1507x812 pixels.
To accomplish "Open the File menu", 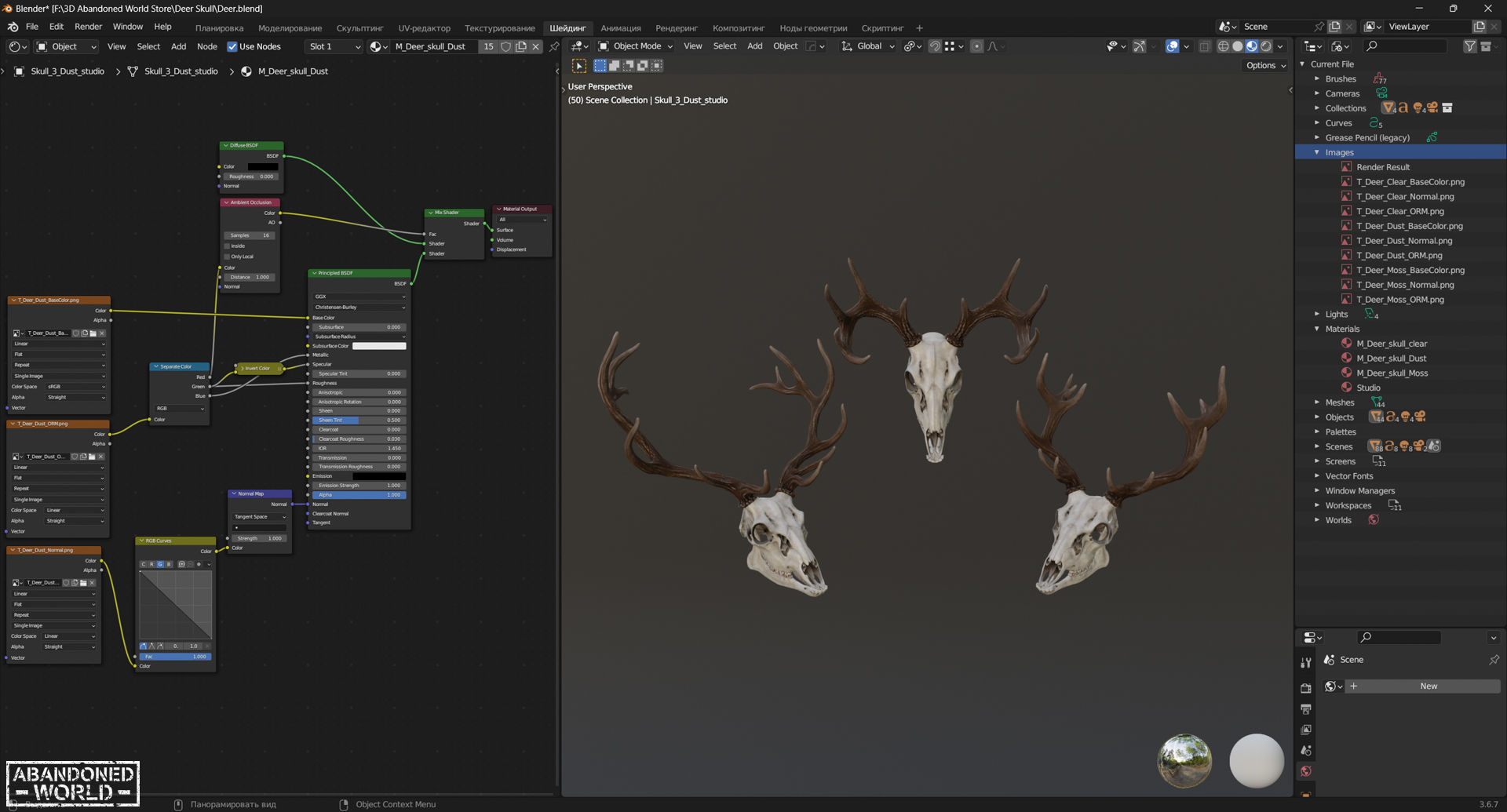I will pos(32,27).
